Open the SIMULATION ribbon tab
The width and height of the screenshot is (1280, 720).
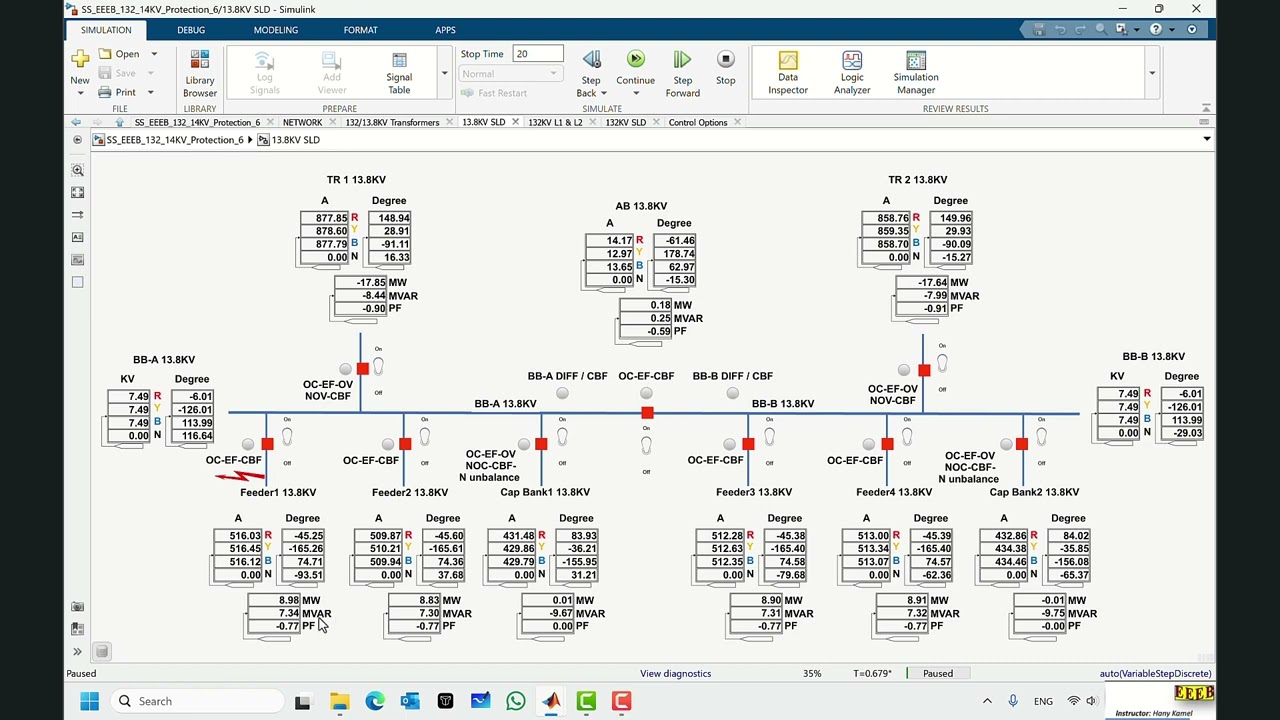click(x=106, y=30)
